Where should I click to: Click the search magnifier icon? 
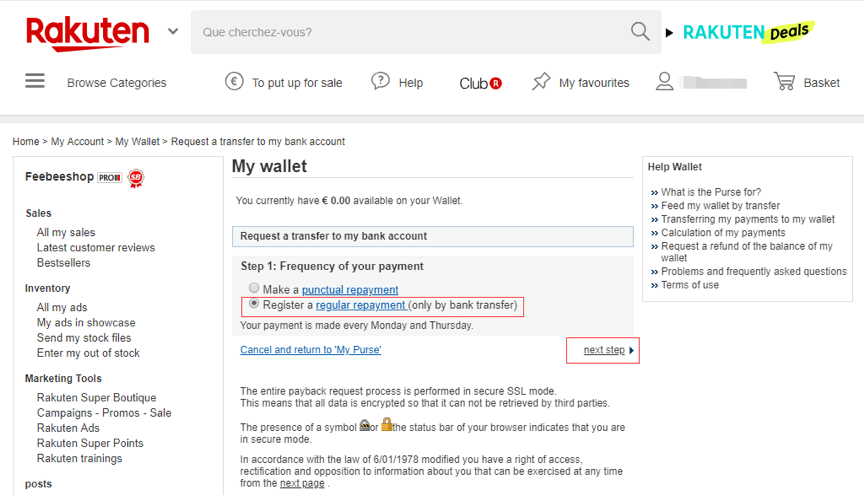(640, 32)
